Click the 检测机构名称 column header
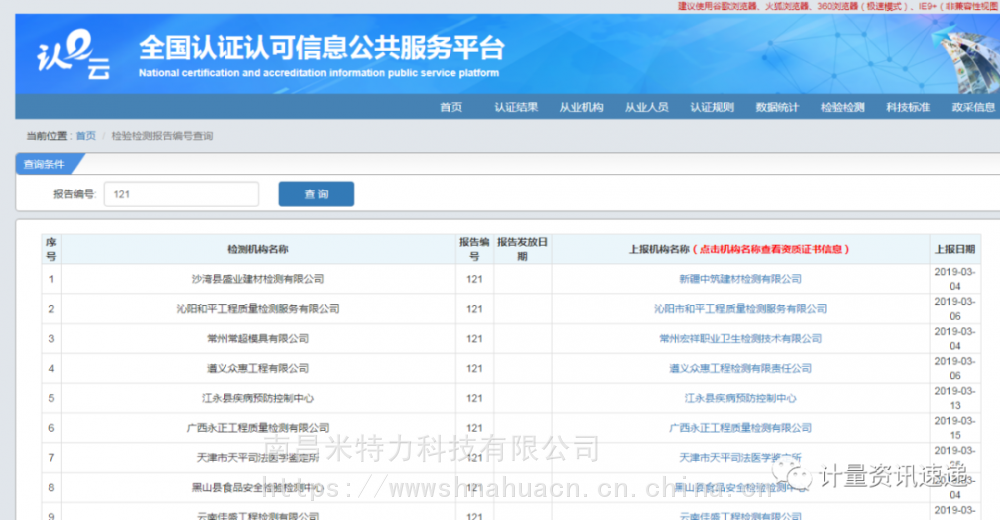Viewport: 1000px width, 520px height. pos(258,249)
